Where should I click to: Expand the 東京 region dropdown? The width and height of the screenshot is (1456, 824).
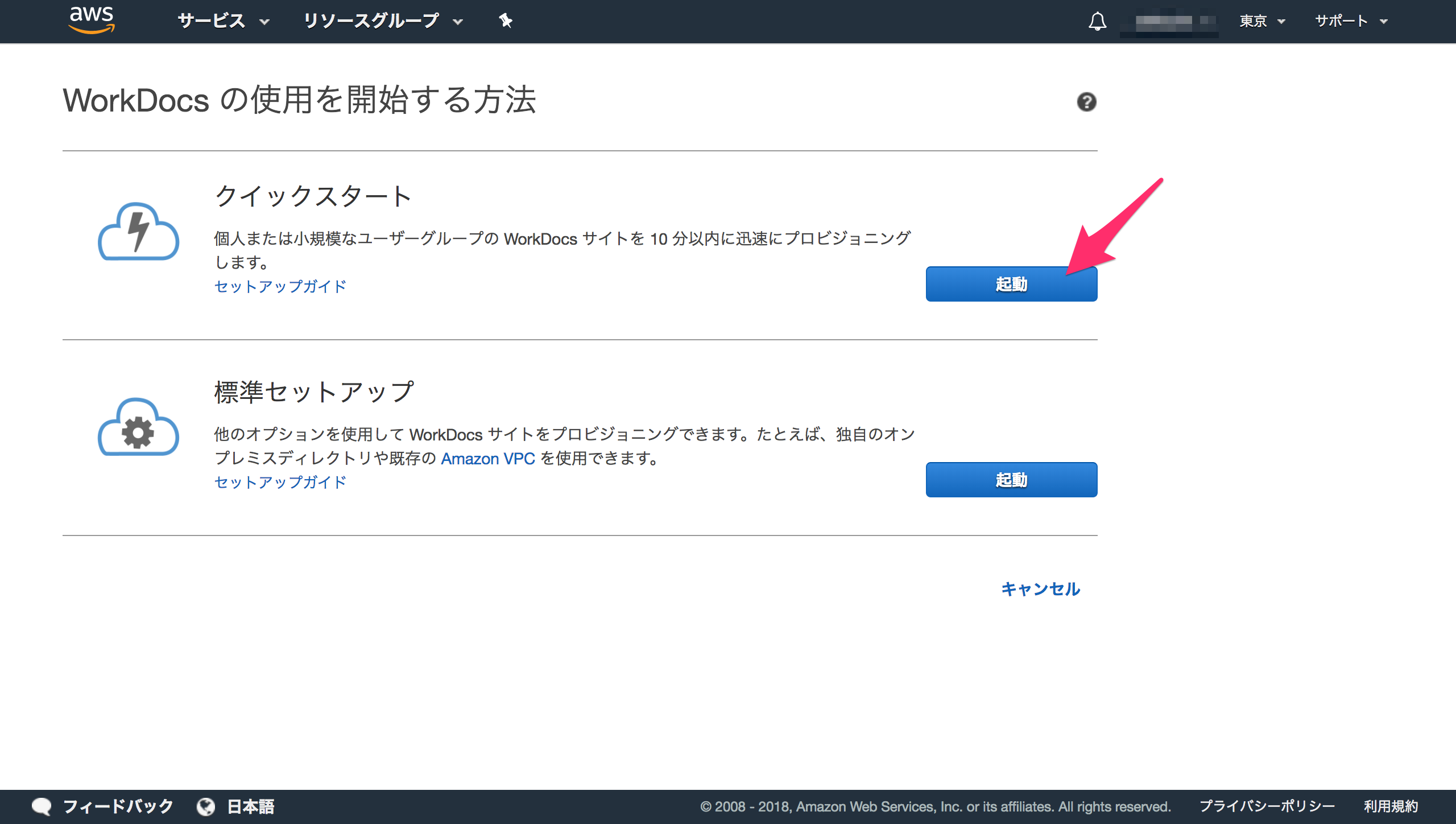1260,20
